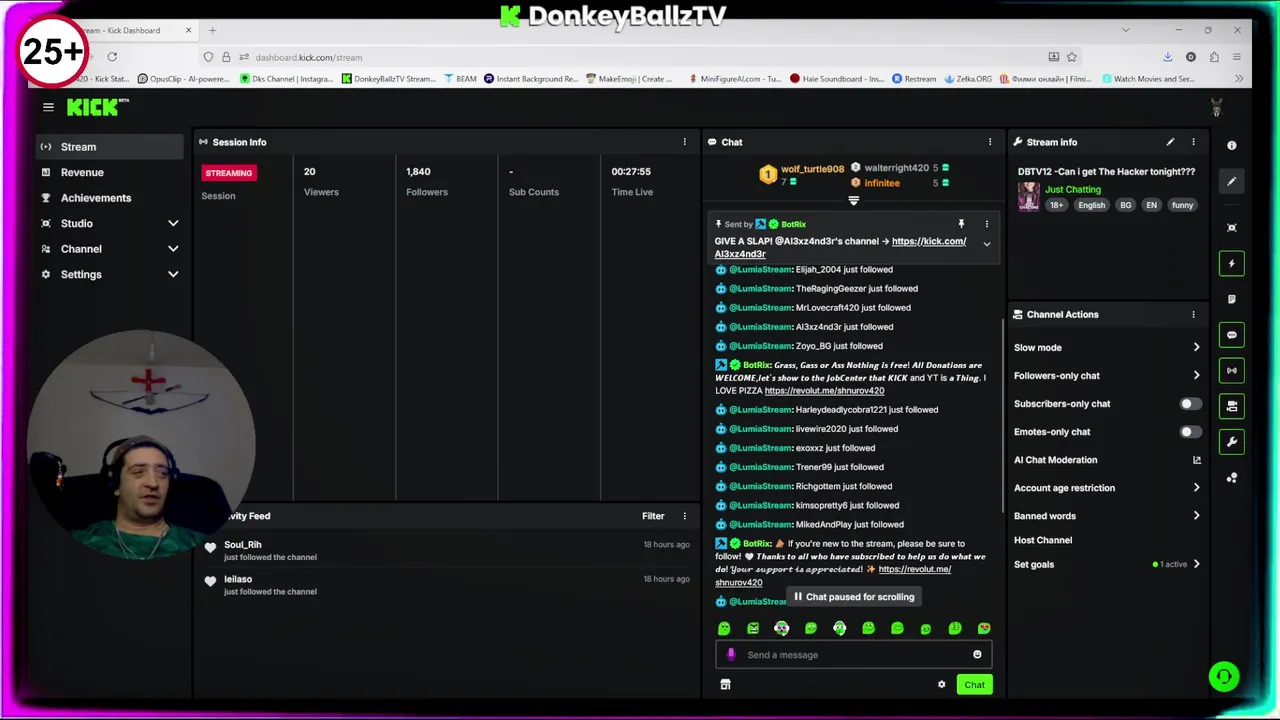
Task: Open Session Info three-dot options menu
Action: (x=685, y=142)
